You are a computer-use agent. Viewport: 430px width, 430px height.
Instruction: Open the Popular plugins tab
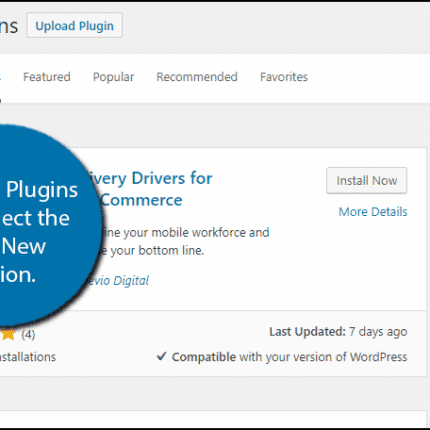click(113, 77)
